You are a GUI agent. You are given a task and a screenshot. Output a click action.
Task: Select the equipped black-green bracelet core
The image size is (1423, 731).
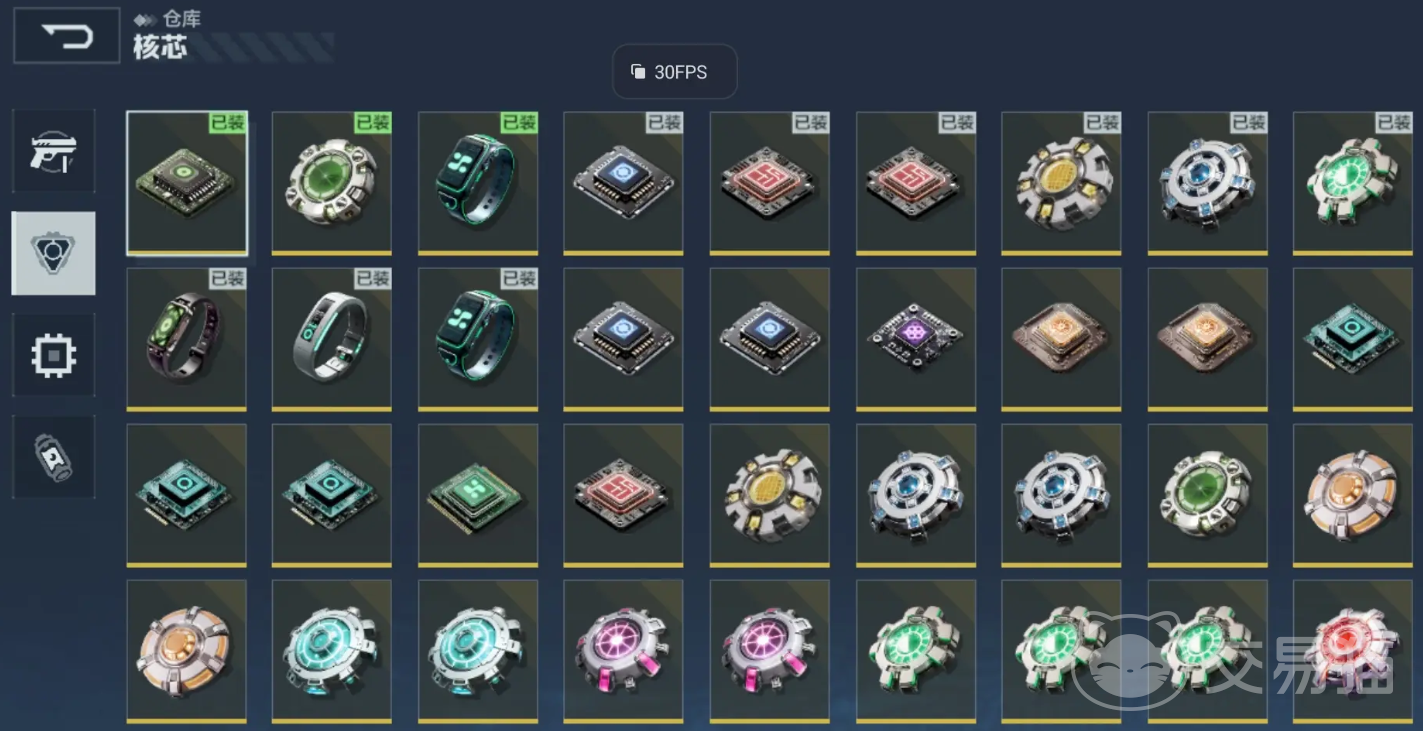click(x=187, y=339)
